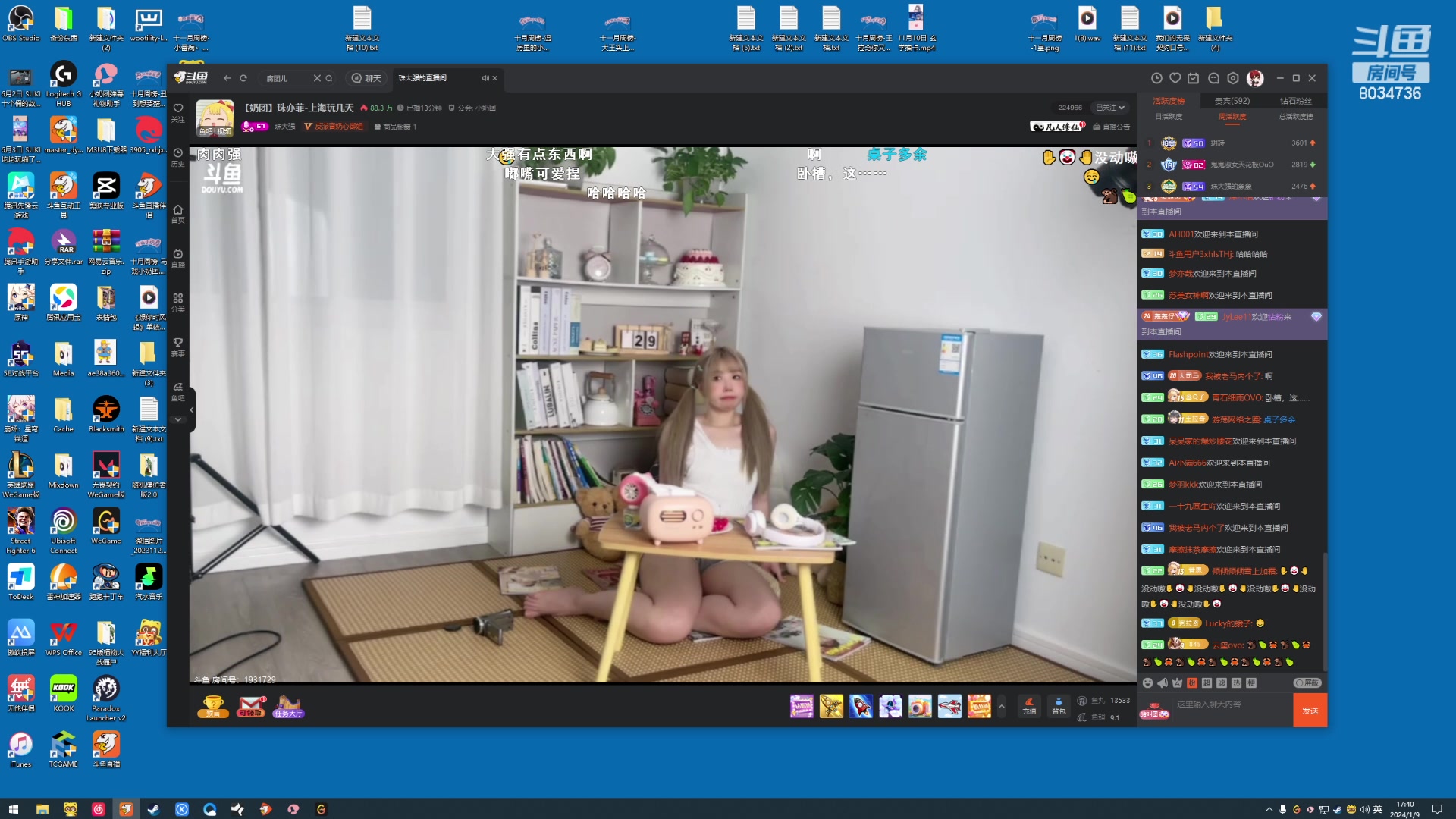
Task: Open the 凡人修仙 banner
Action: [1058, 127]
